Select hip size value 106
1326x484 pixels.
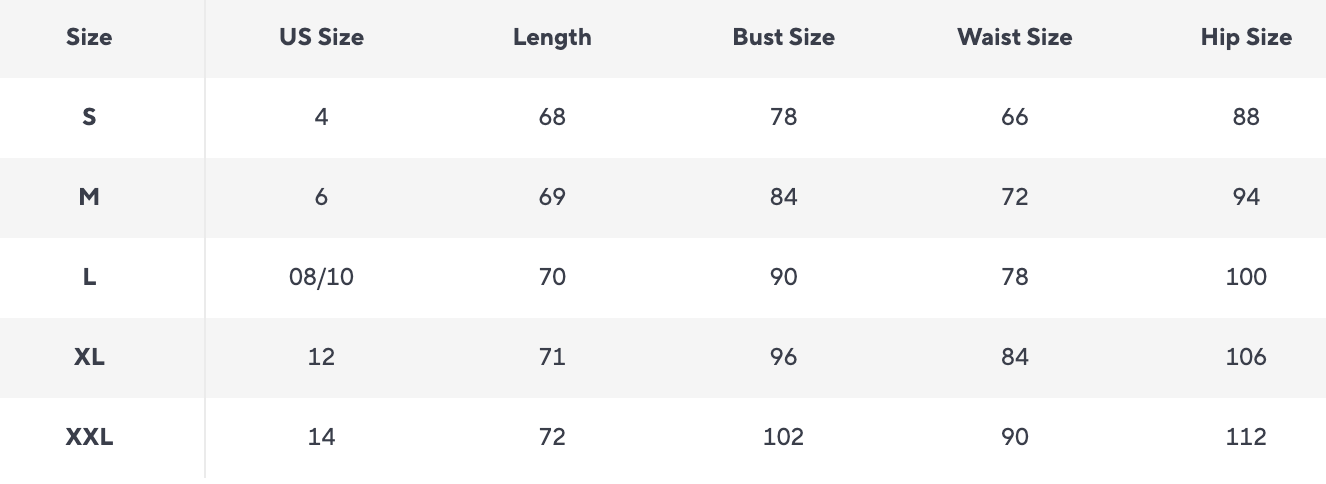(1246, 357)
